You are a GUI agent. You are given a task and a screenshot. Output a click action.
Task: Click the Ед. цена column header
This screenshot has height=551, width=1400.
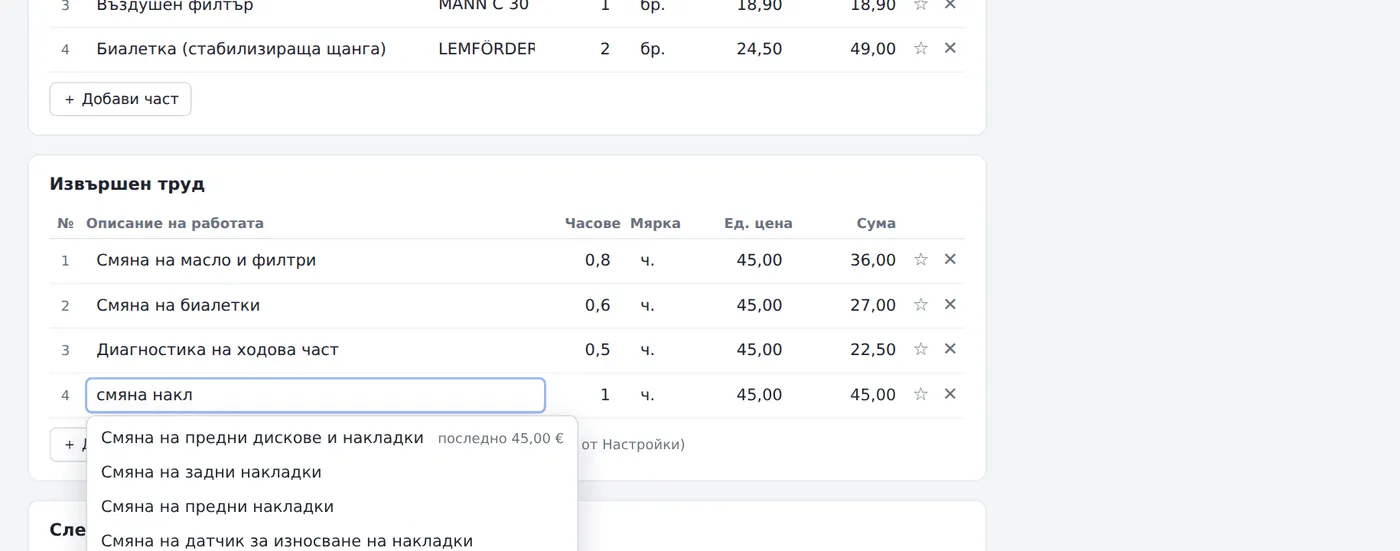[758, 223]
